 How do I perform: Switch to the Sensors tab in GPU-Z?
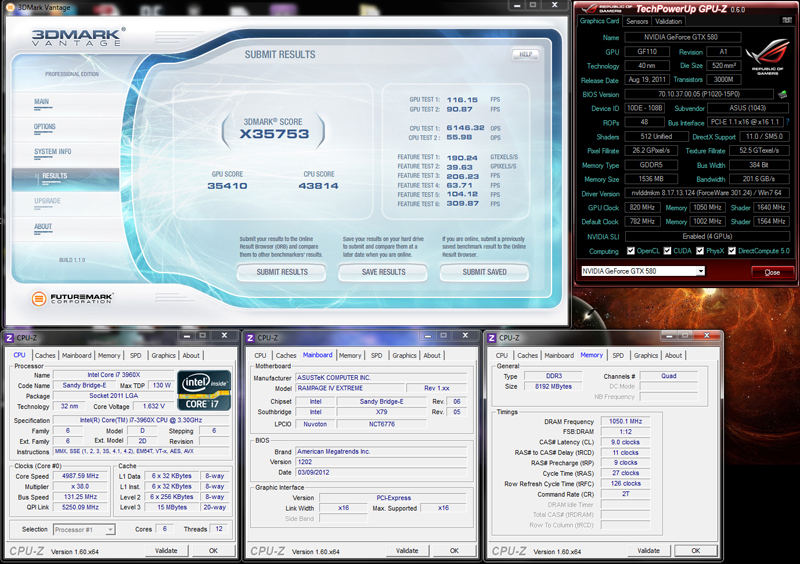pyautogui.click(x=637, y=21)
